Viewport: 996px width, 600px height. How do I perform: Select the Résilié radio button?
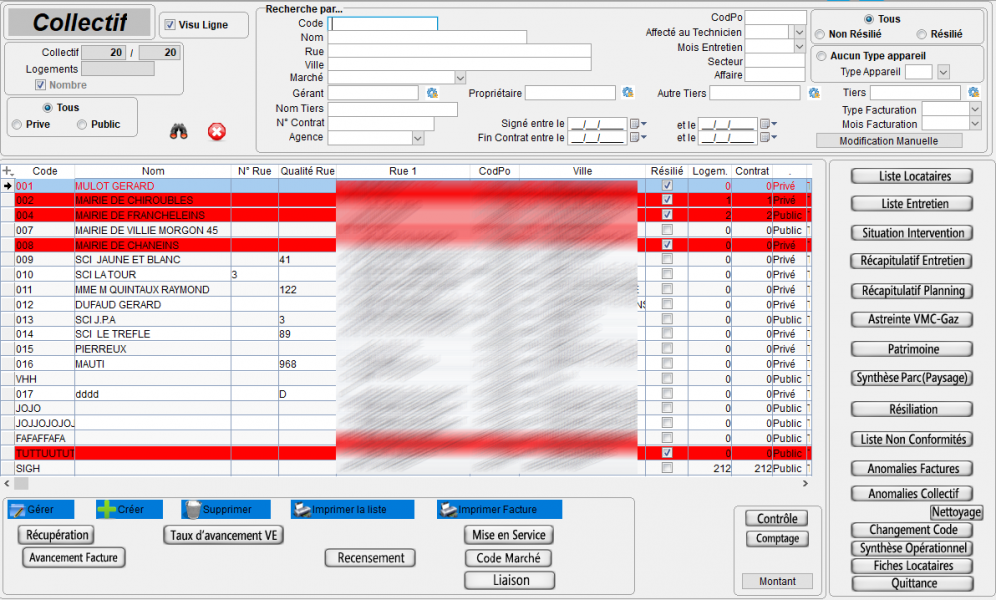(x=922, y=34)
